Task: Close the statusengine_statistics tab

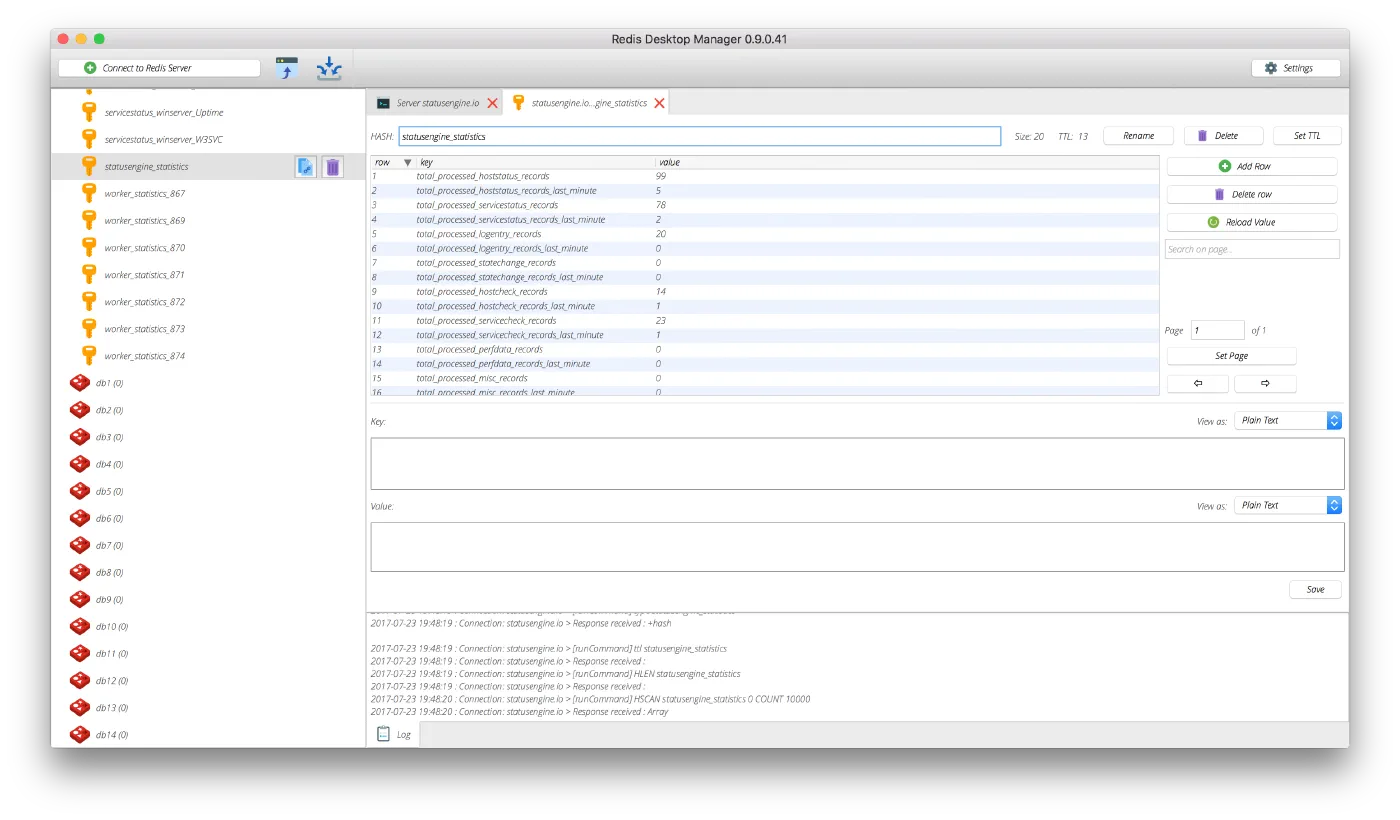Action: tap(658, 103)
